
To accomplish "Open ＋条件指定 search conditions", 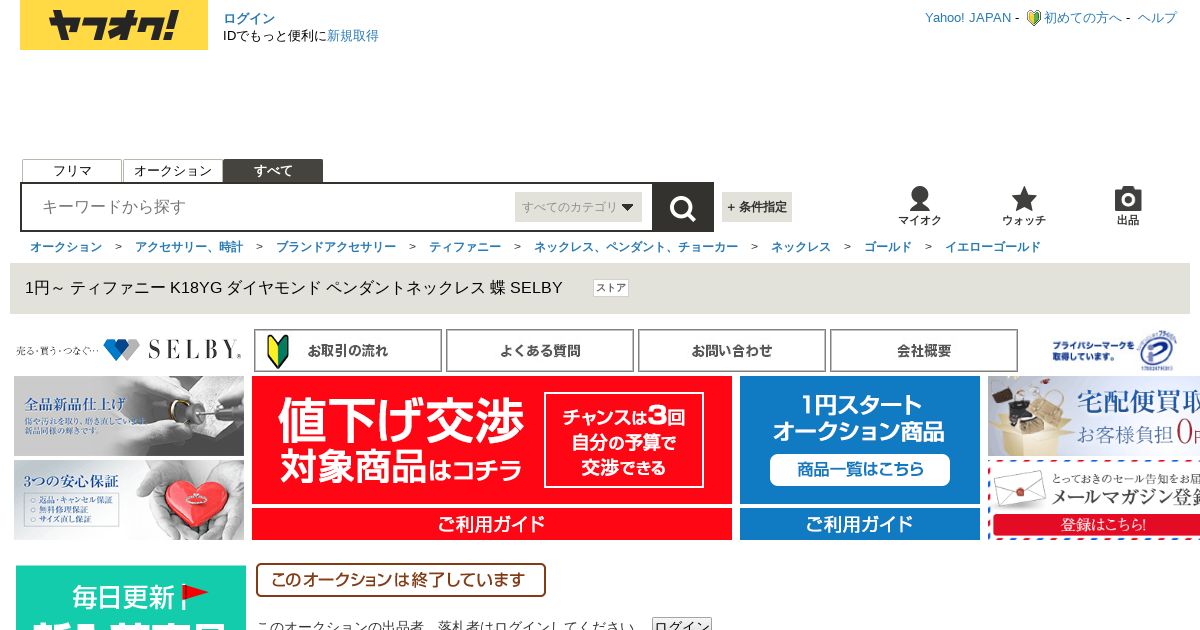I will (757, 207).
